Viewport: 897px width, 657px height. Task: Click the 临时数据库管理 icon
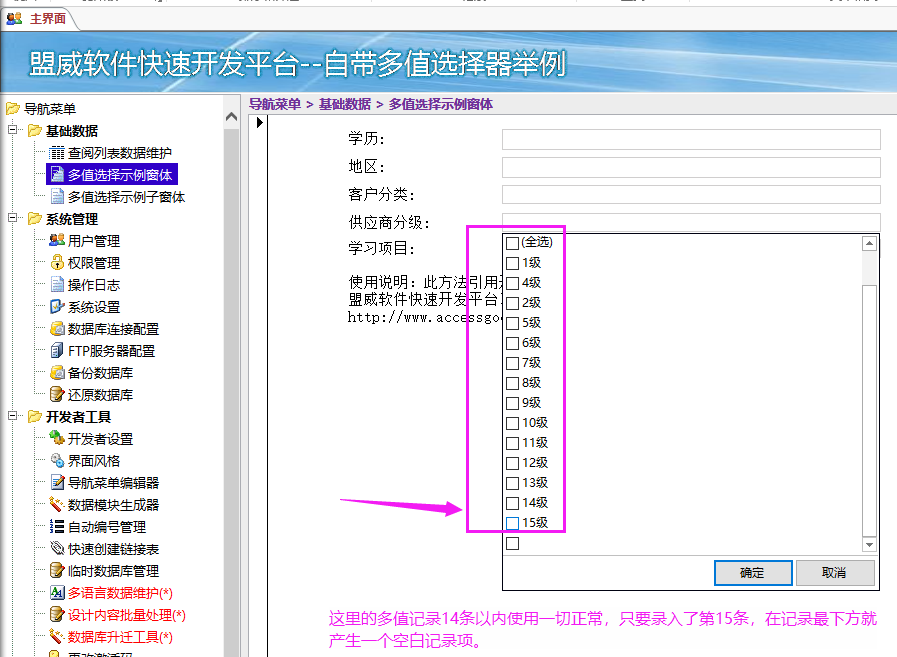(x=57, y=570)
